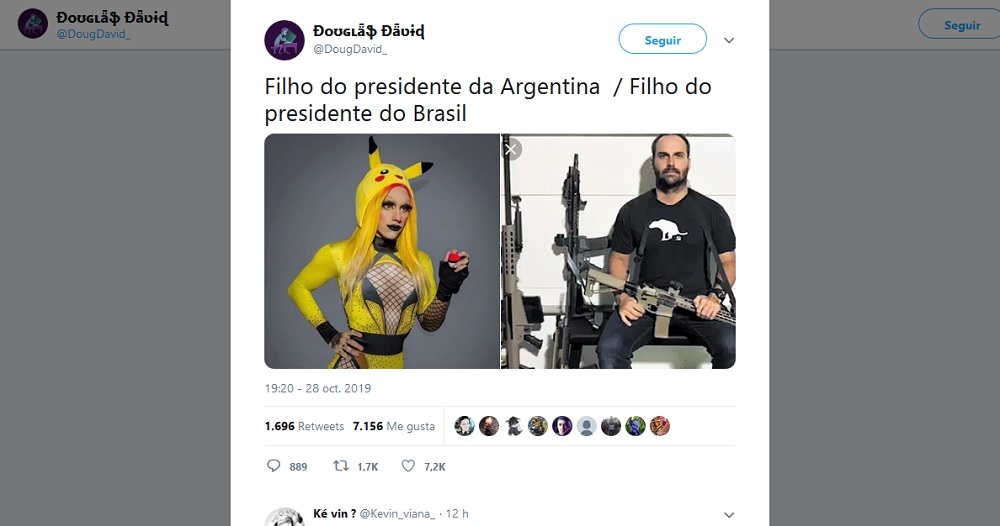
Task: Like the tweet with the heart icon
Action: click(x=408, y=466)
